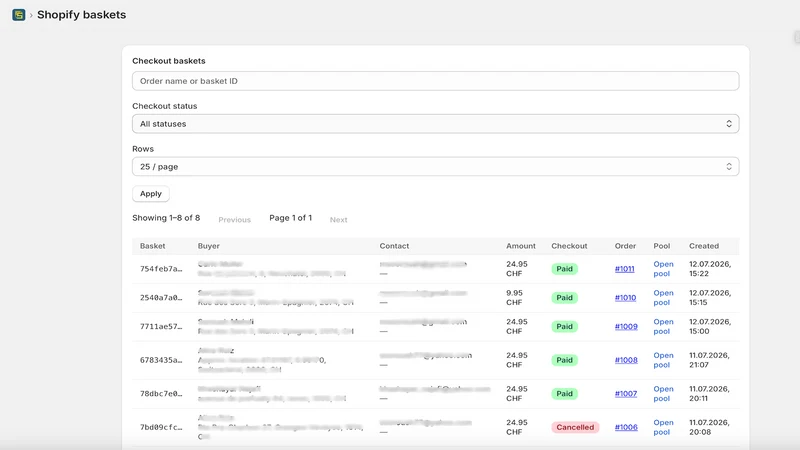Focus the Order name or basket ID field
The height and width of the screenshot is (450, 800).
tap(435, 81)
